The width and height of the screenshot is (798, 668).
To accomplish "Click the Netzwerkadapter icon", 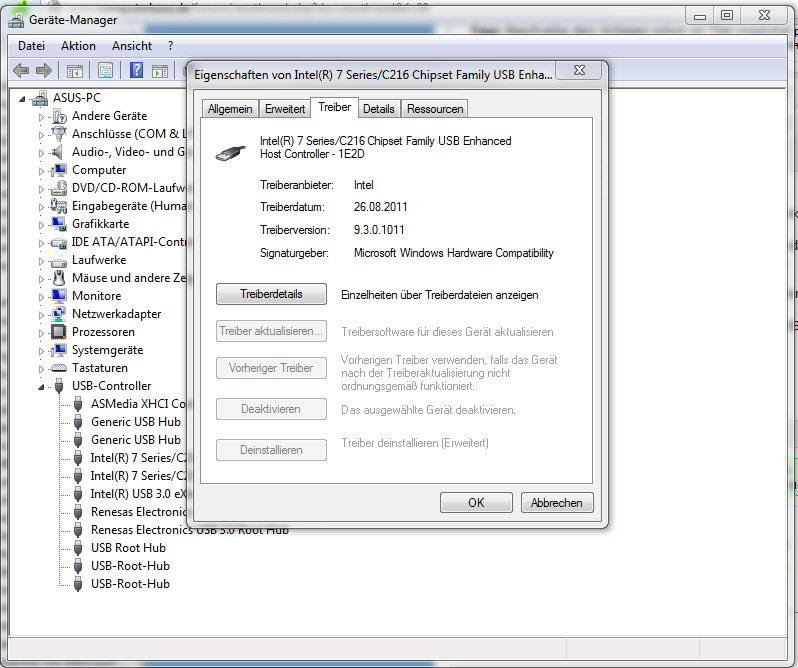I will [59, 314].
